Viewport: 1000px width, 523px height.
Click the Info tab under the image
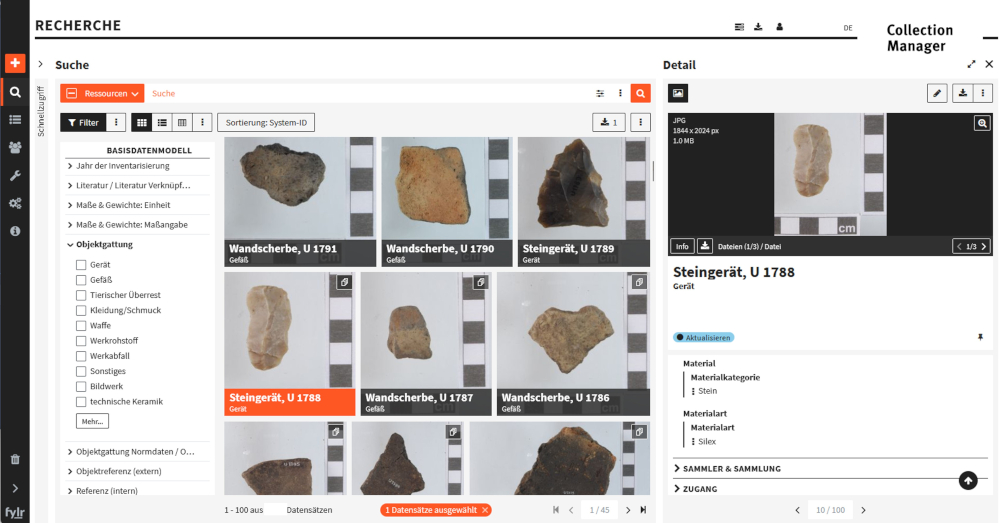[682, 246]
